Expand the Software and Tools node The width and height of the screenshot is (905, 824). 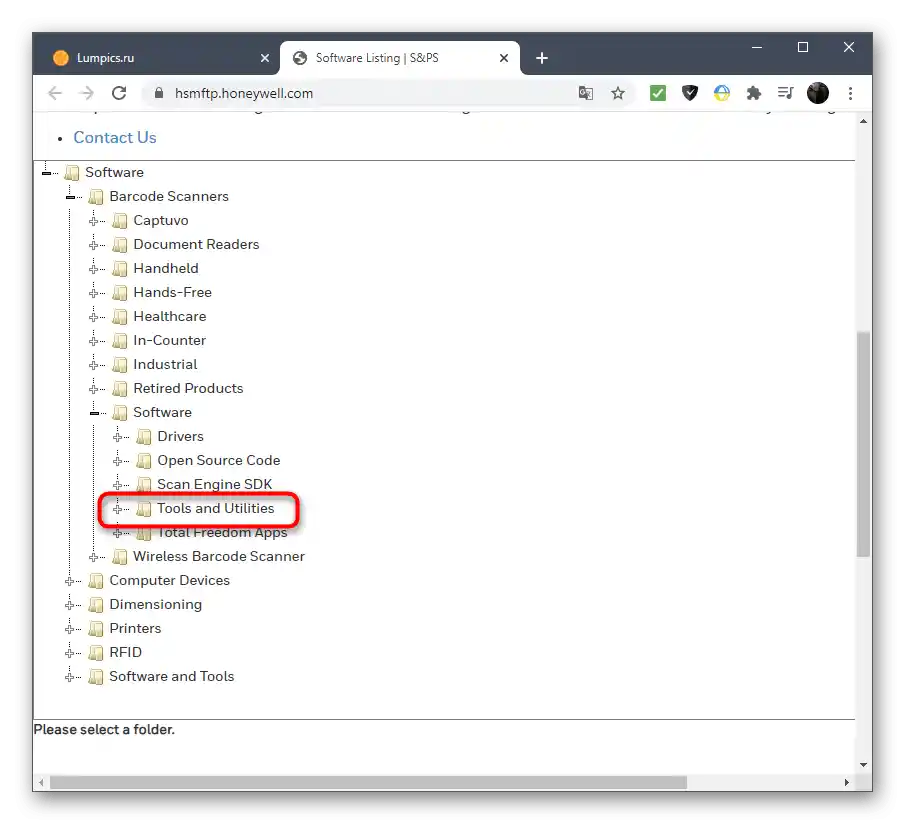(70, 677)
